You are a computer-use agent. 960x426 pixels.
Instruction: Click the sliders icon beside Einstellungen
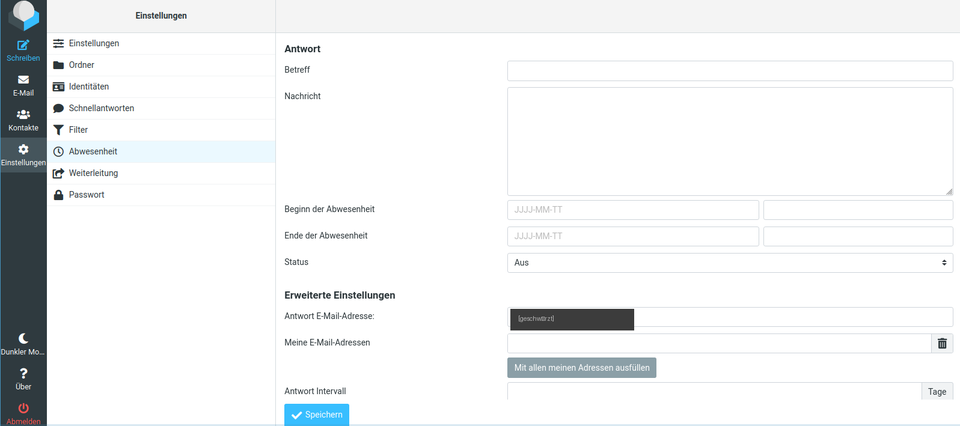pyautogui.click(x=59, y=43)
